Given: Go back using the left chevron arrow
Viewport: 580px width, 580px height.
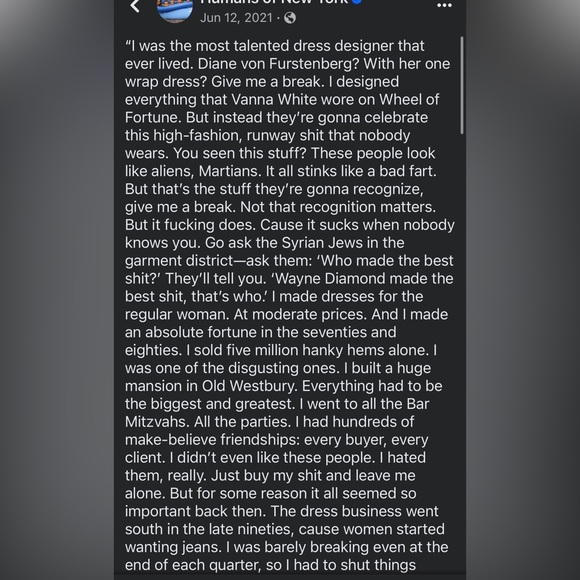Looking at the screenshot, I should (135, 6).
